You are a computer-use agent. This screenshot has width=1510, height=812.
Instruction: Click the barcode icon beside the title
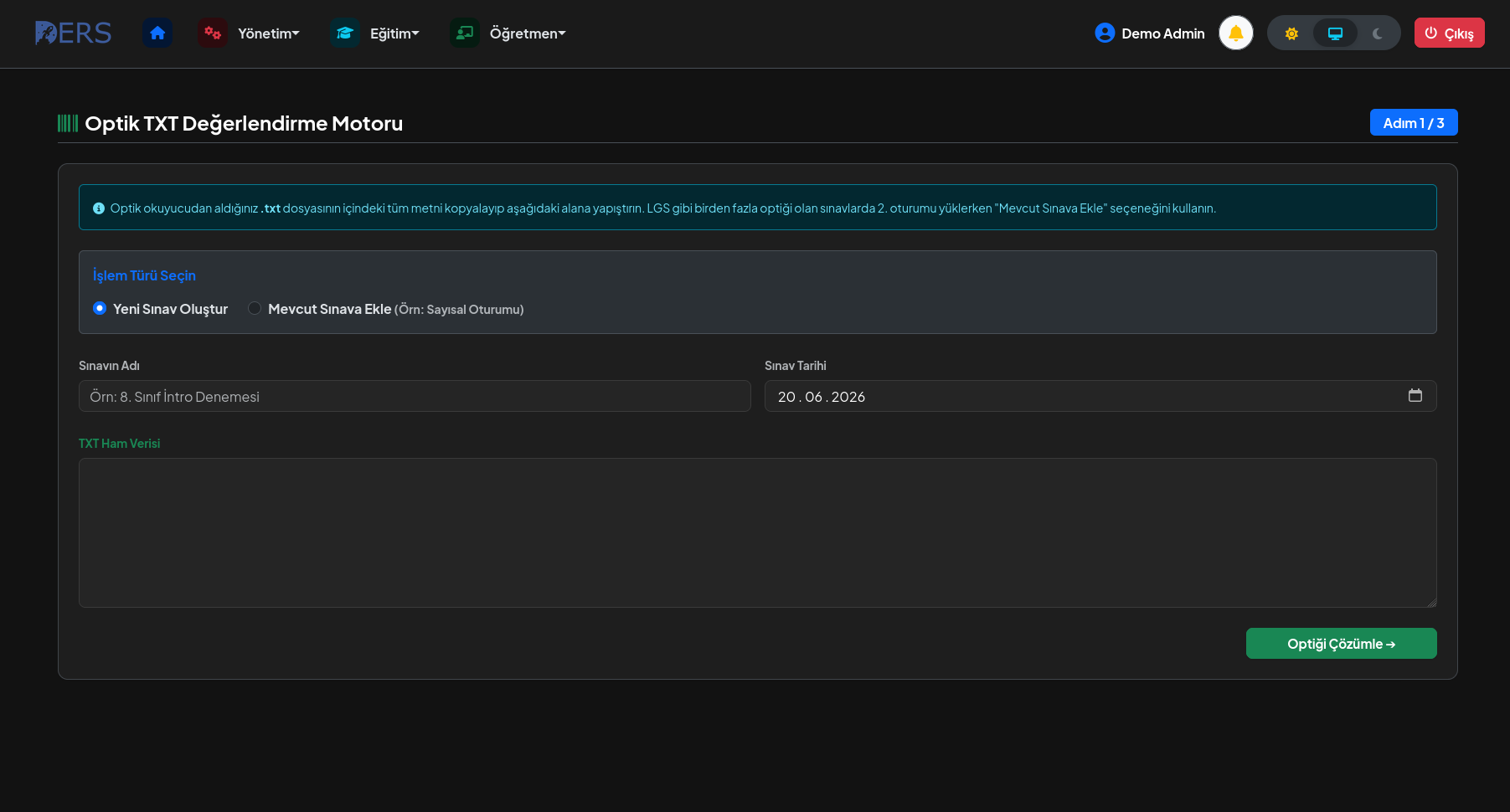tap(68, 123)
